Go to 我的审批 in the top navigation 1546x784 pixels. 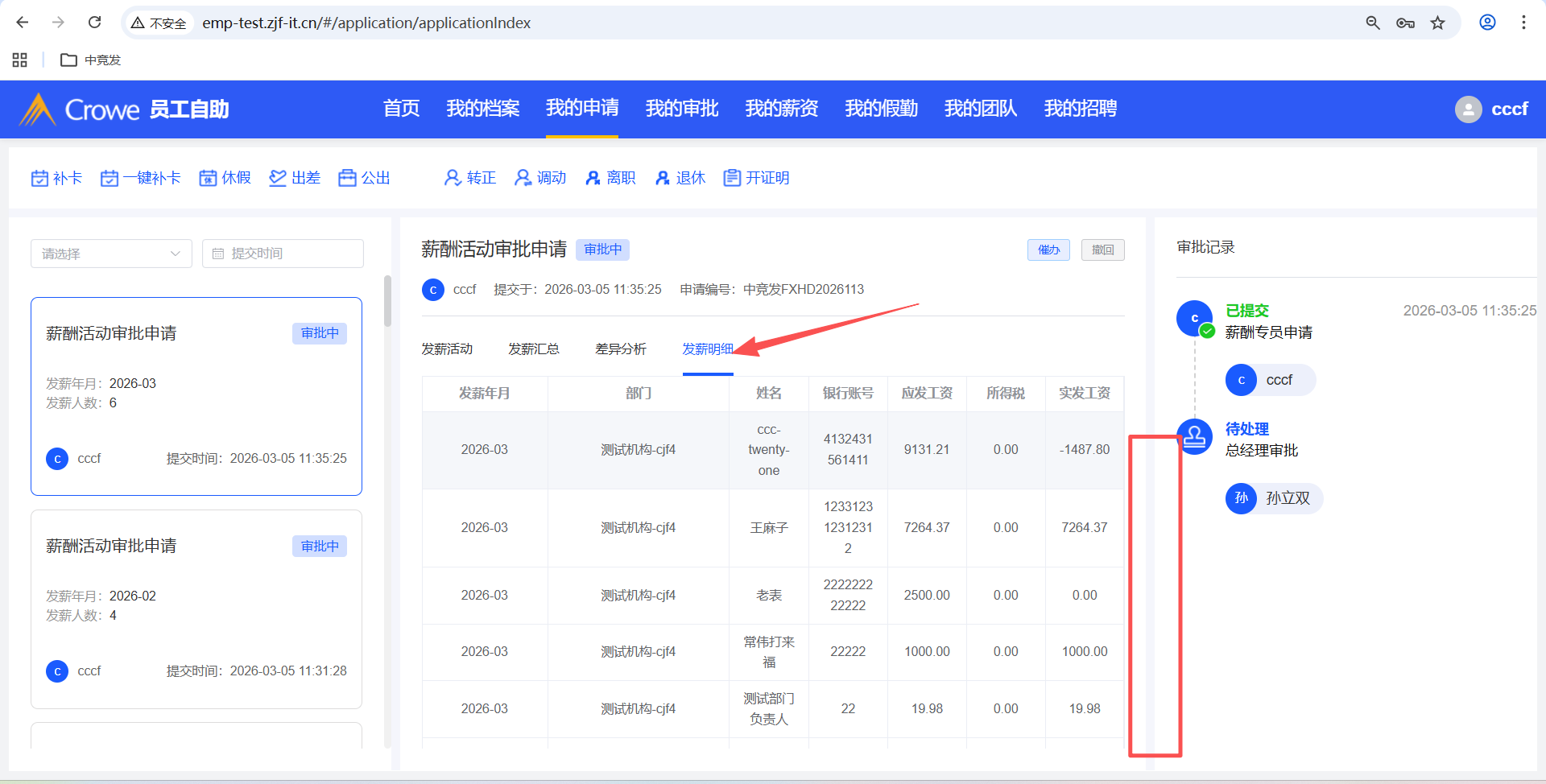coord(681,109)
